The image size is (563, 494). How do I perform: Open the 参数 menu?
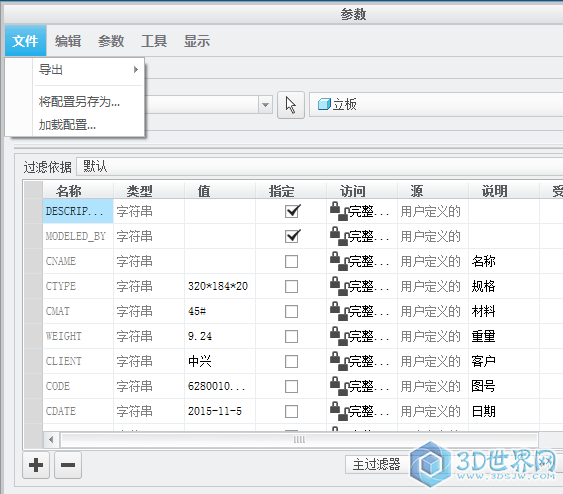[x=111, y=41]
